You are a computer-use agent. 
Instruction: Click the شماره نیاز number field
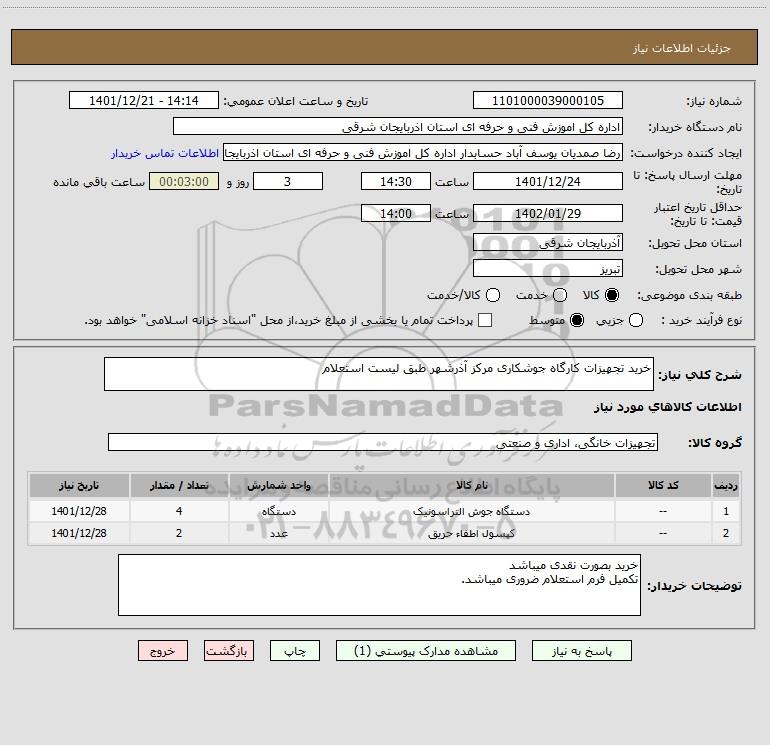(x=548, y=101)
